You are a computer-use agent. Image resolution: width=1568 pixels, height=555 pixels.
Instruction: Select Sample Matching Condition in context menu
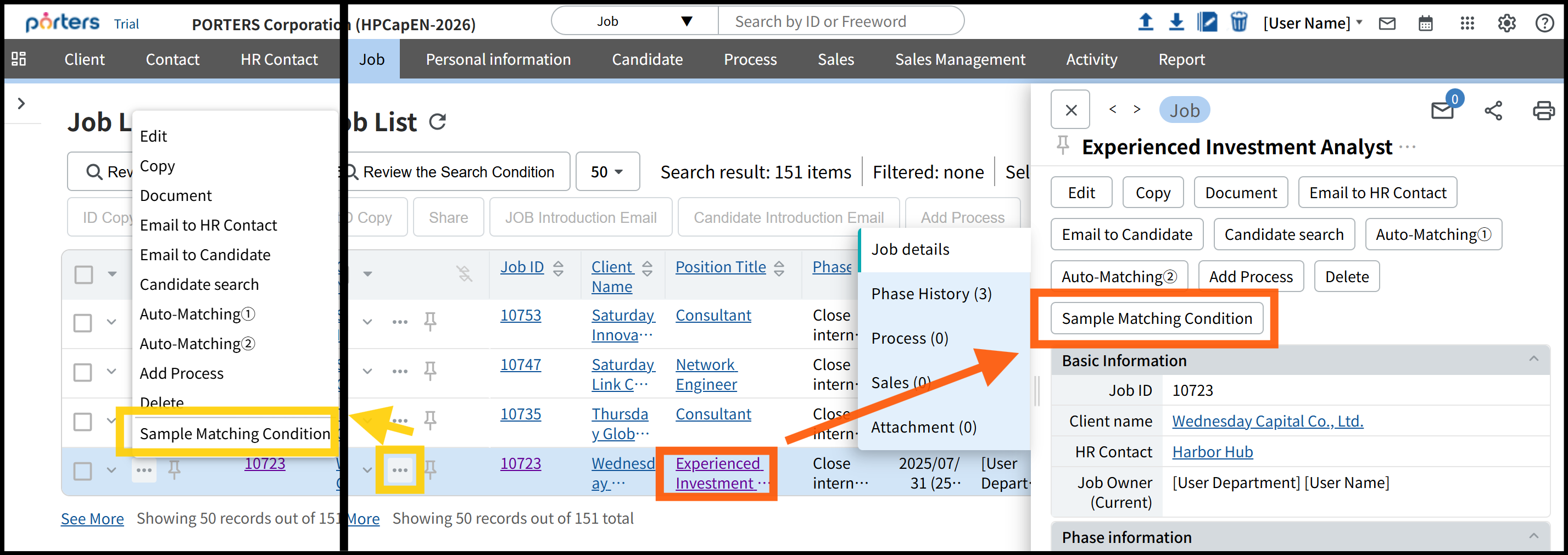click(235, 433)
